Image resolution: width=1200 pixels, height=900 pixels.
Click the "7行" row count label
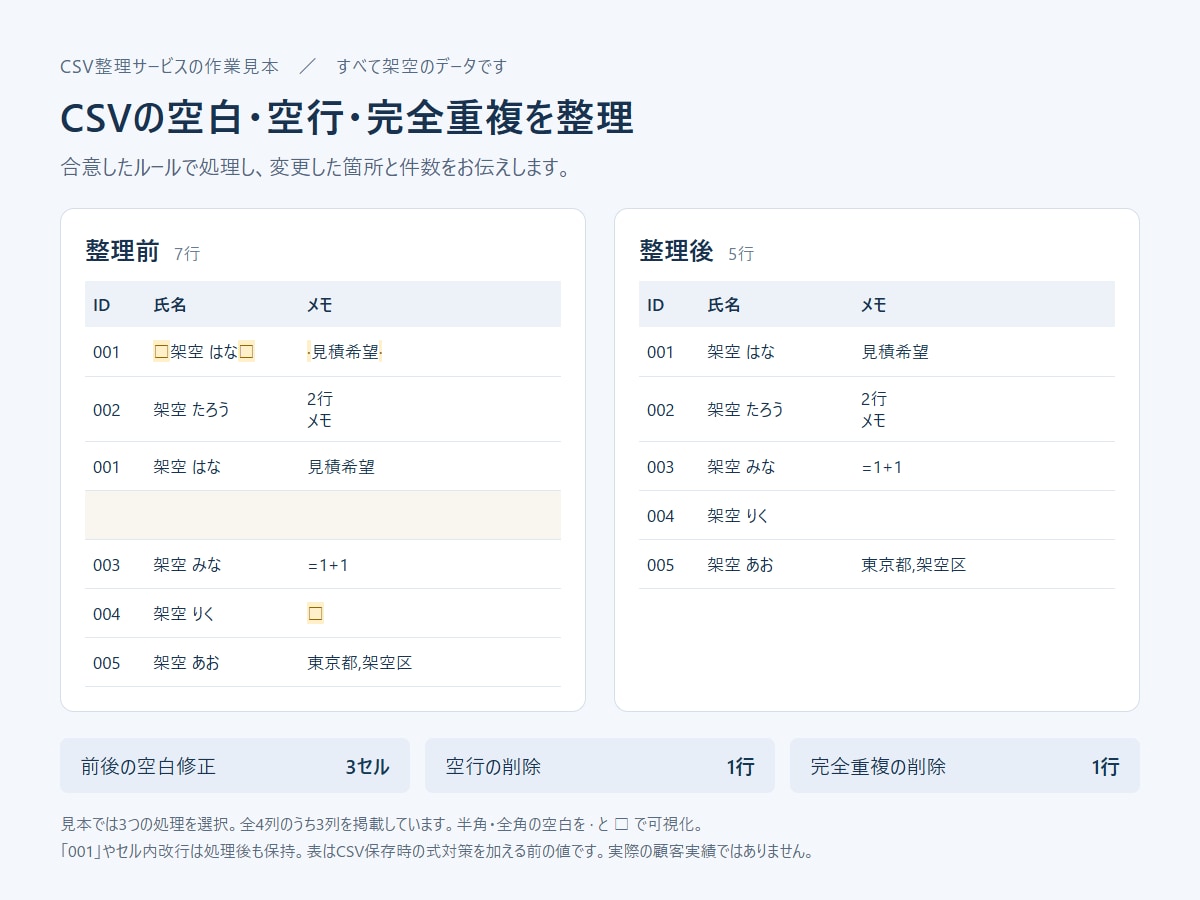click(187, 254)
